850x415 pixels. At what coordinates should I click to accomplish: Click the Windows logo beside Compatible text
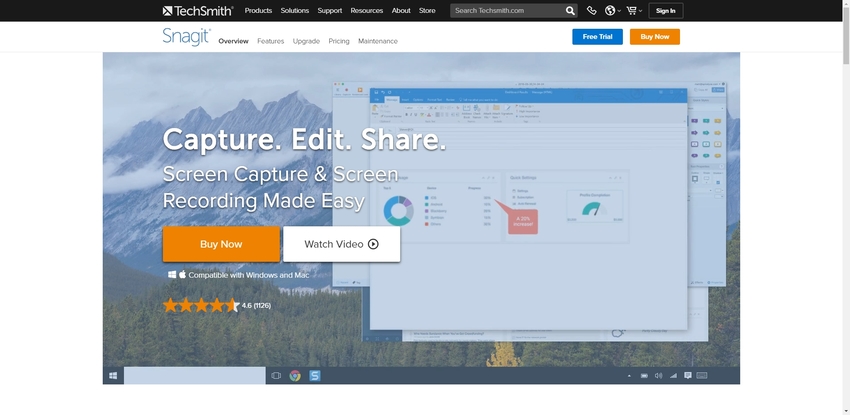(172, 275)
